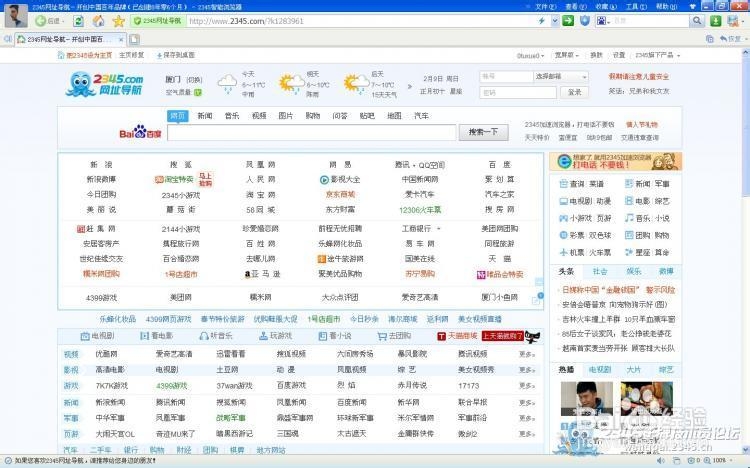
Task: Click the 登录 login button
Action: point(574,92)
